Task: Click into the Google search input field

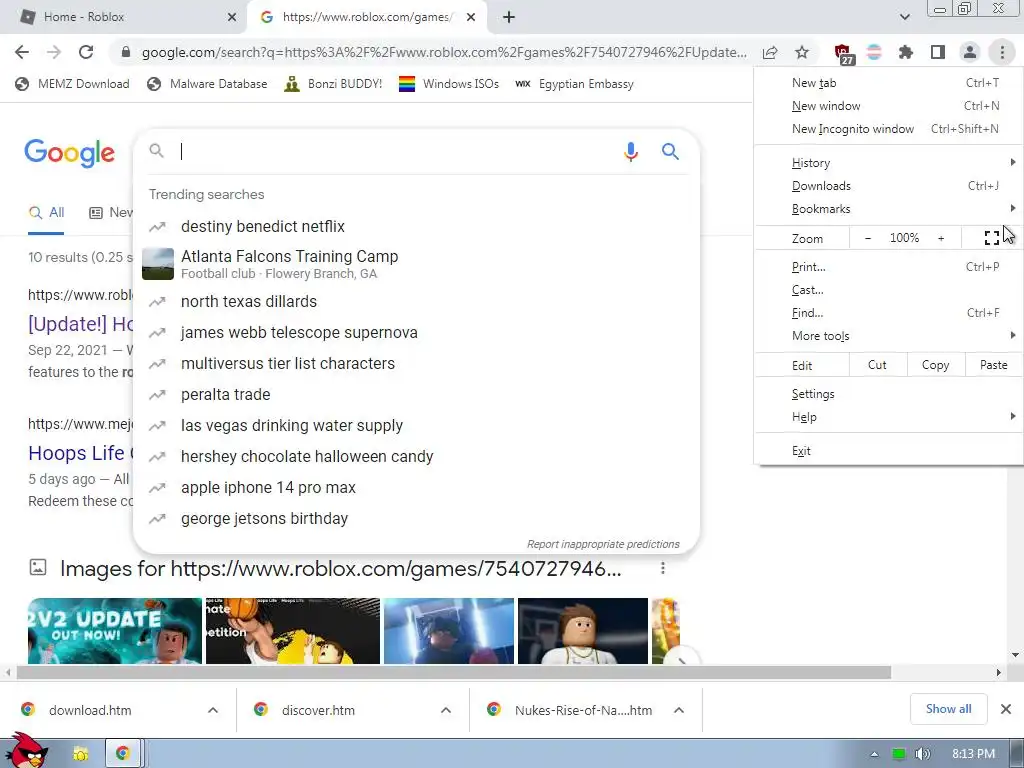Action: tap(395, 152)
